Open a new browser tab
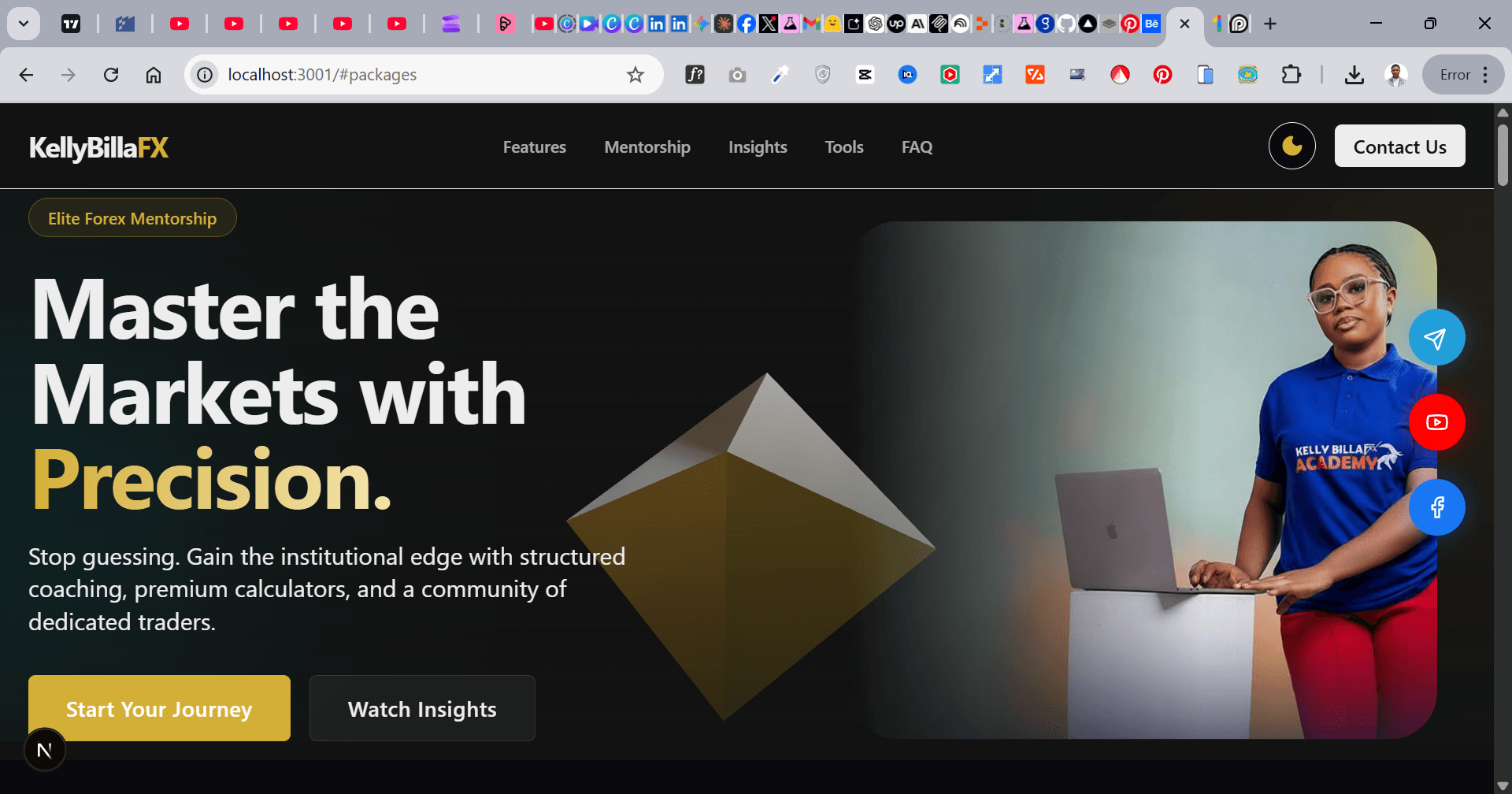Screen dimensions: 1512x794 click(x=1270, y=24)
